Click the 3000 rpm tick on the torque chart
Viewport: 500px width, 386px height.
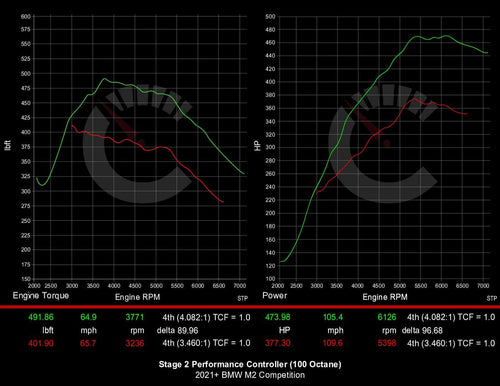(x=72, y=286)
